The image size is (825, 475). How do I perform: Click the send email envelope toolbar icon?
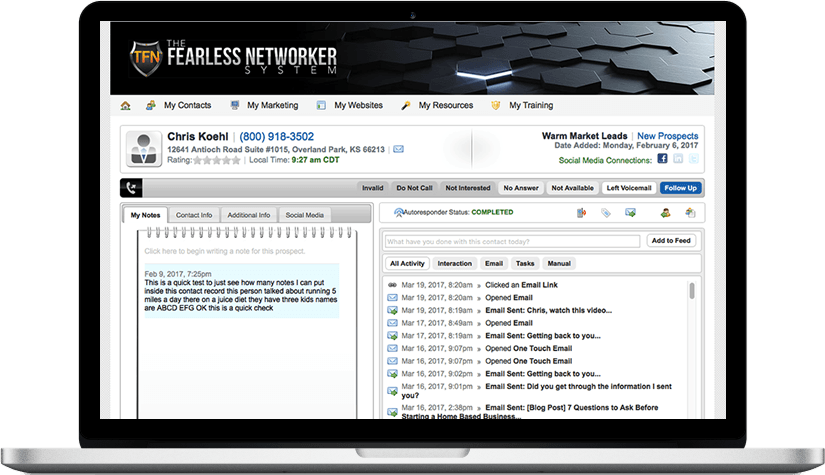tap(630, 213)
